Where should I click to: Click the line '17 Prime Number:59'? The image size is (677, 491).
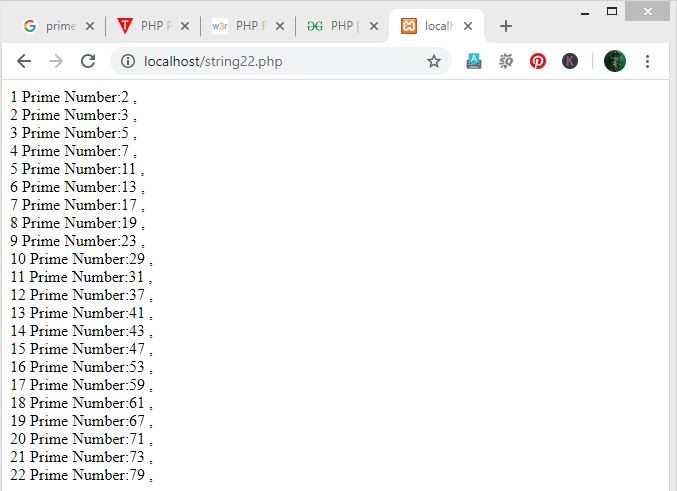(x=81, y=385)
